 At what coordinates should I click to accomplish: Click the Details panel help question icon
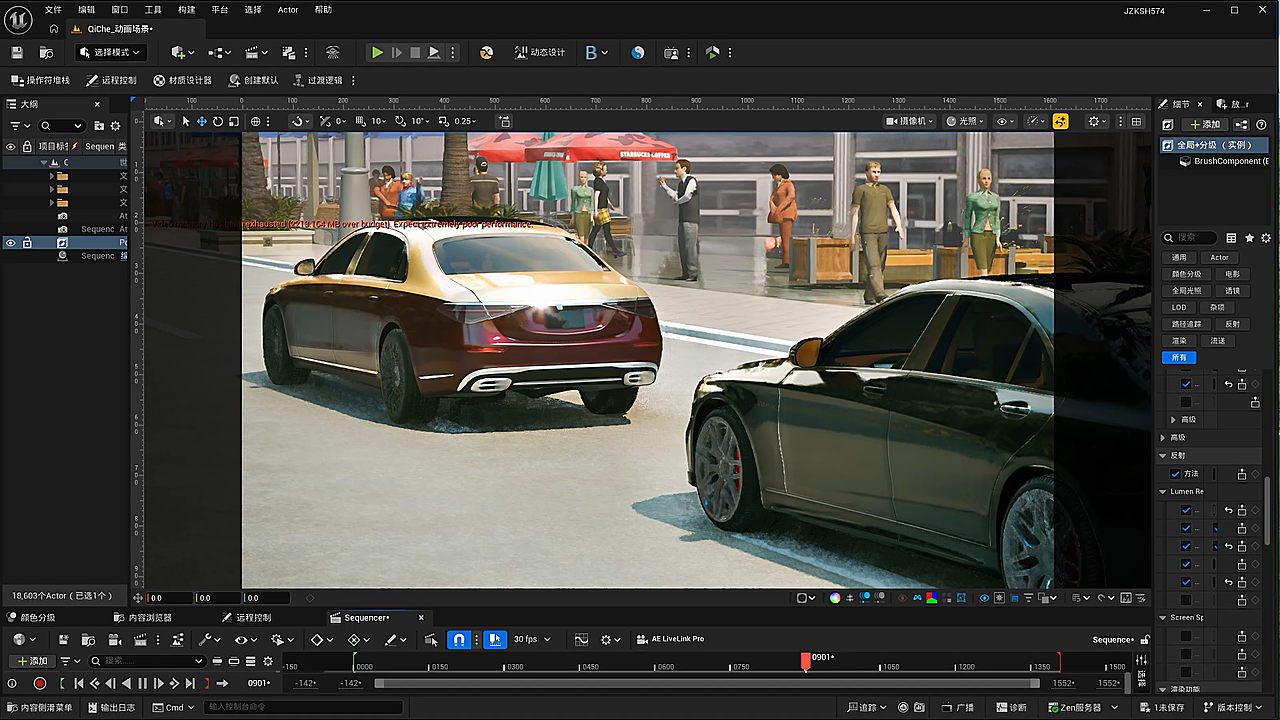[x=1259, y=124]
